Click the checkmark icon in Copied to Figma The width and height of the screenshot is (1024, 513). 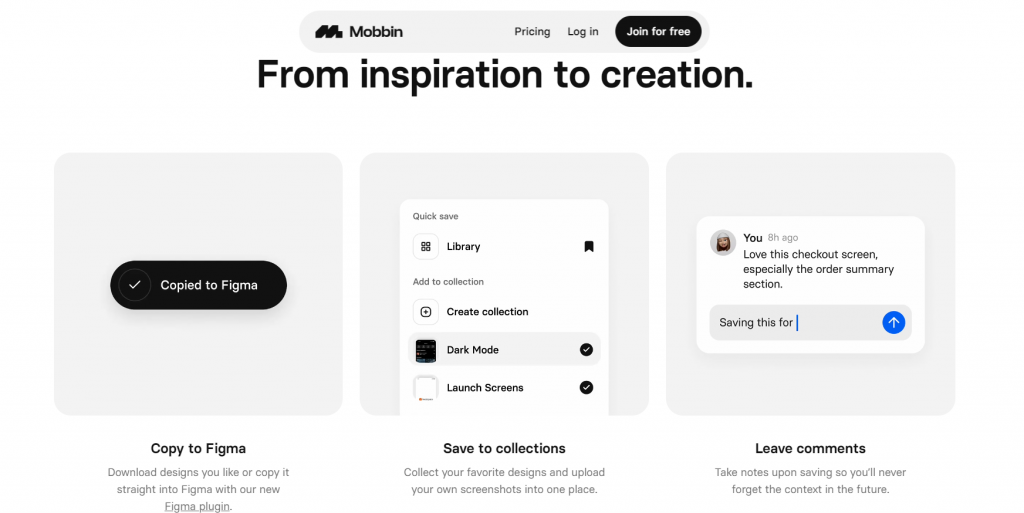pyautogui.click(x=135, y=285)
